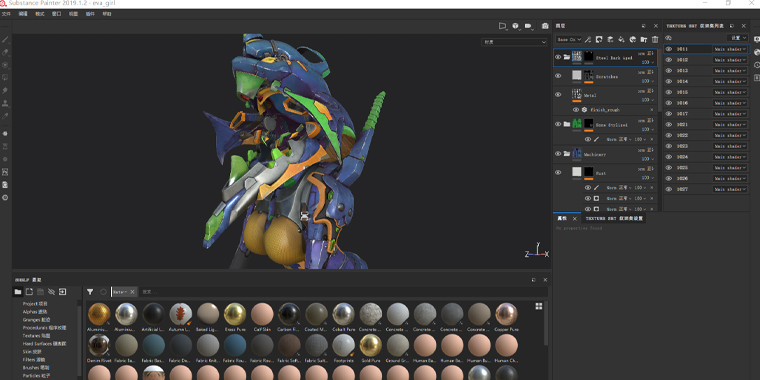Delete layer with the trash icon
760x380 pixels.
pyautogui.click(x=655, y=39)
